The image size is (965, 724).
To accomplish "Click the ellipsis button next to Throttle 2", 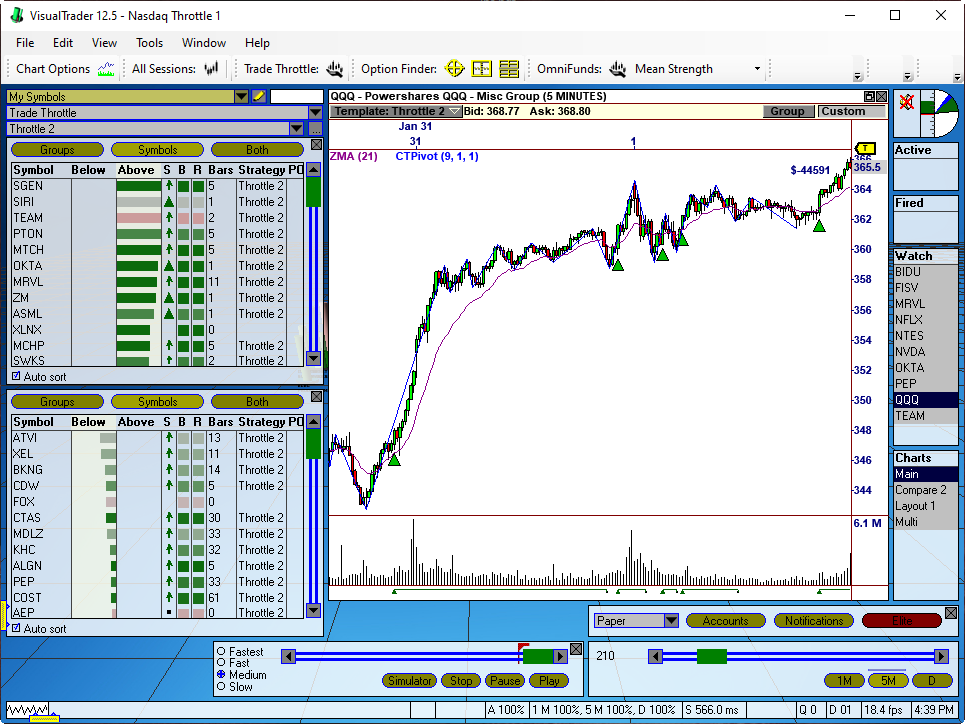I will [315, 129].
